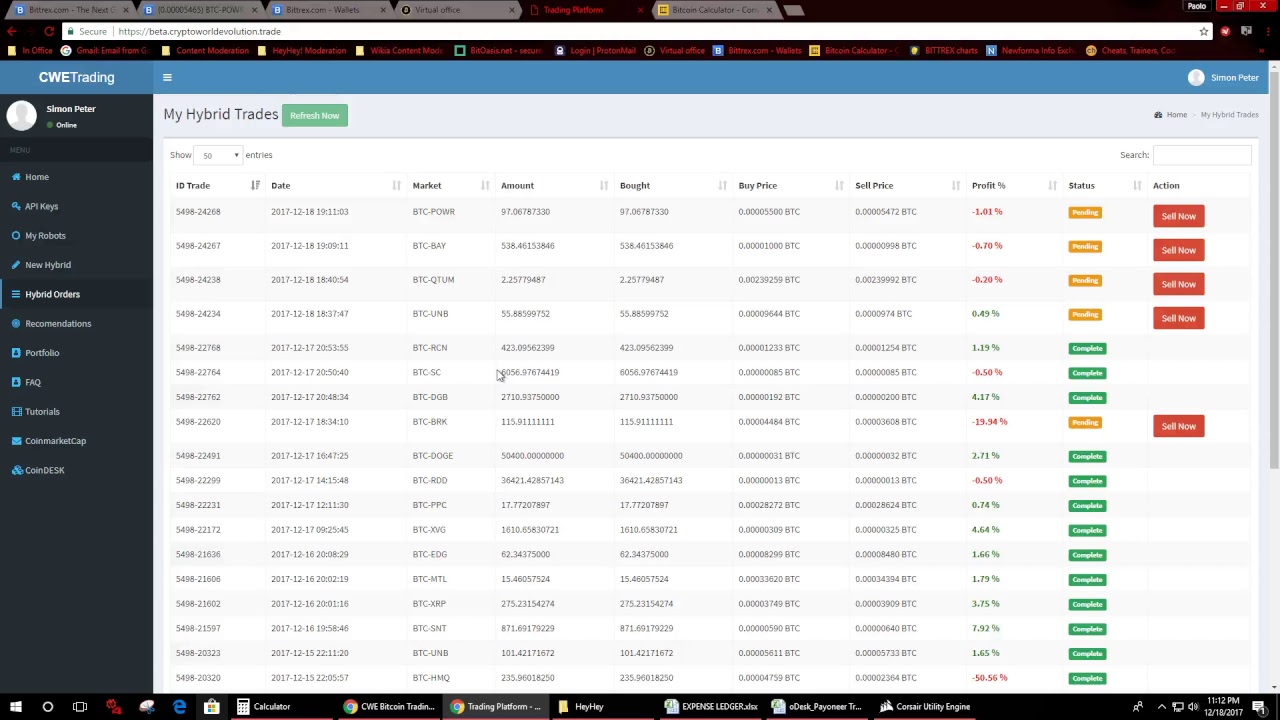Click Sell Now for the BTC-BAY trade

(1178, 250)
